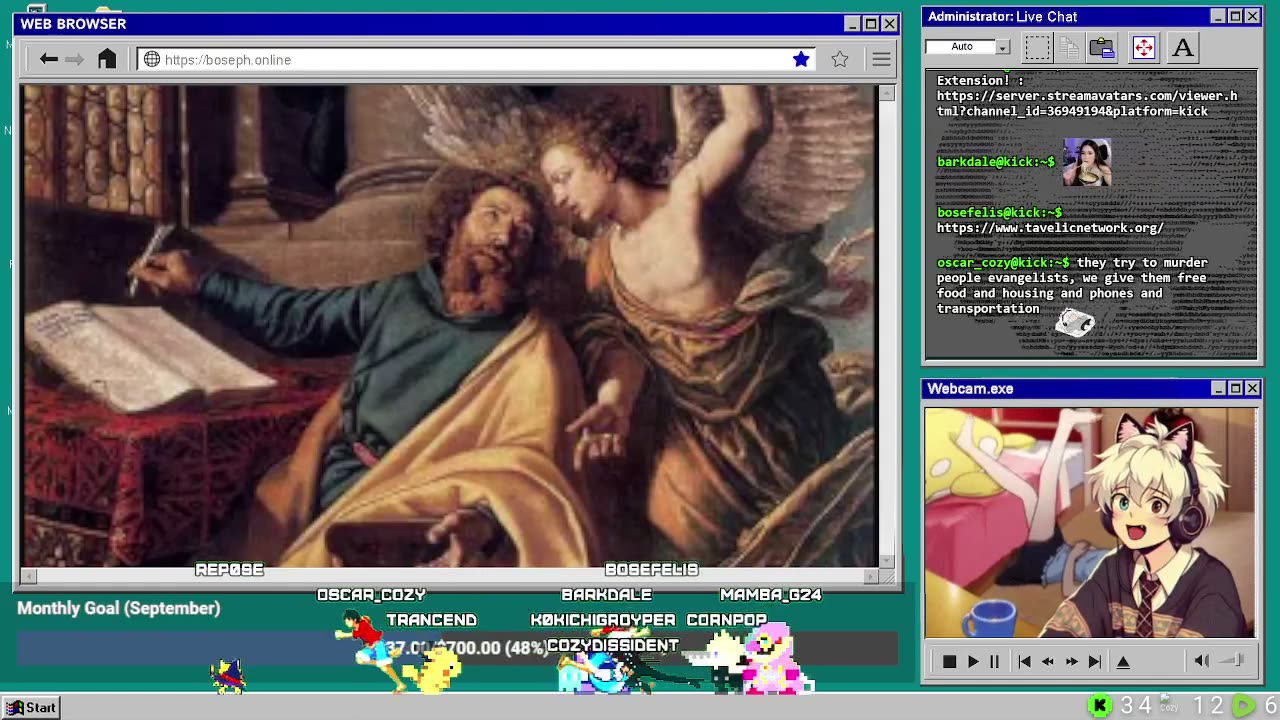This screenshot has width=1280, height=720.
Task: Click the green Kick icon in the tray
Action: pyautogui.click(x=1100, y=706)
